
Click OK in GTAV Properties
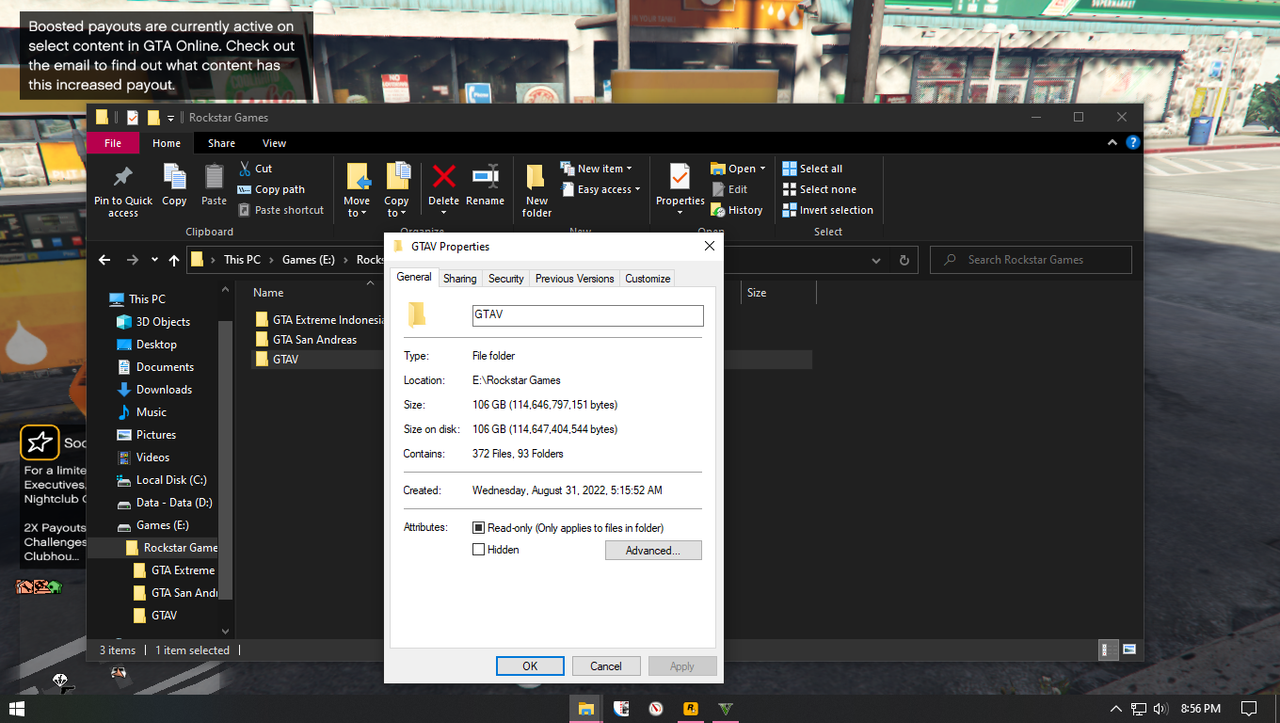click(530, 666)
